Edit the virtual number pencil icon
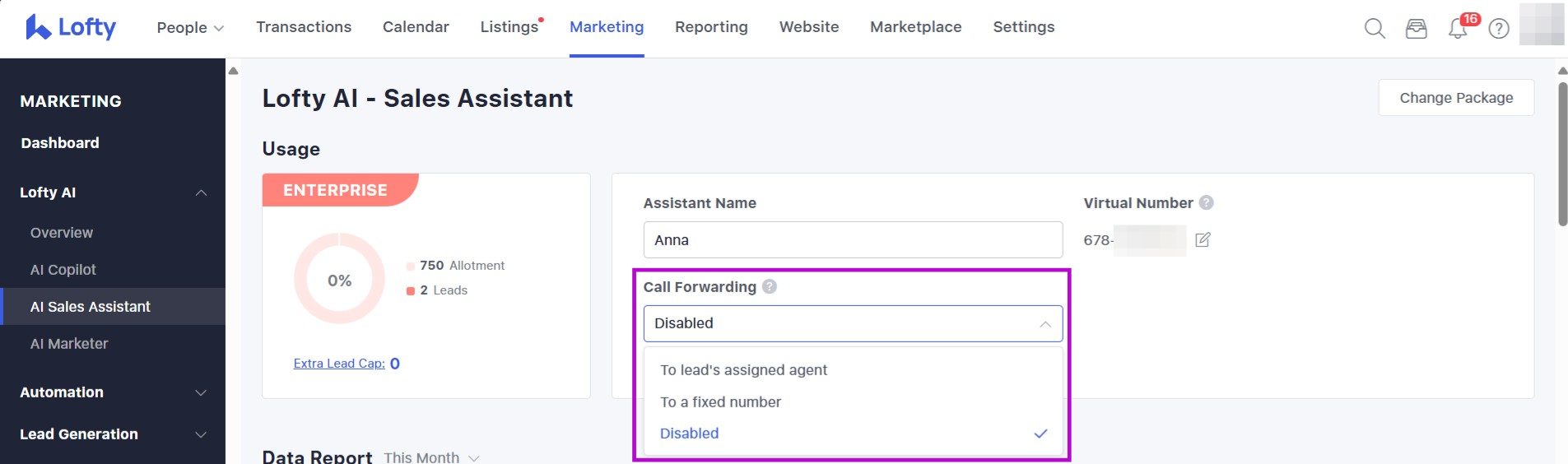This screenshot has width=1568, height=464. pos(1203,239)
